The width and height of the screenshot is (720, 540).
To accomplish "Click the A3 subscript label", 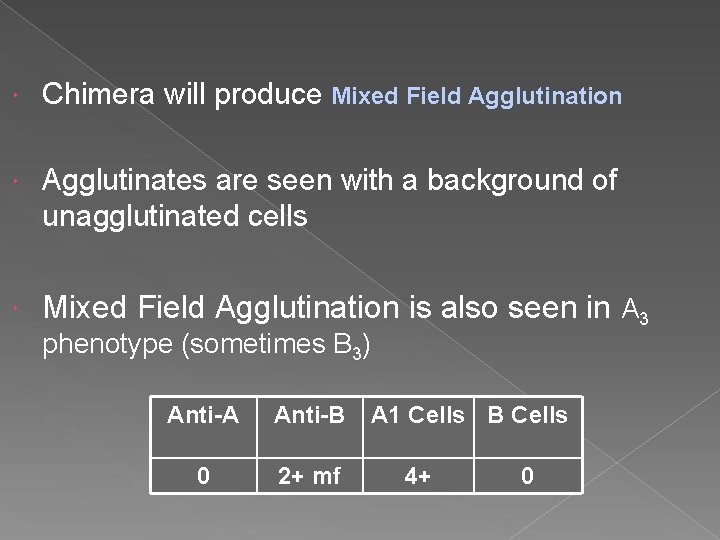I will 635,310.
